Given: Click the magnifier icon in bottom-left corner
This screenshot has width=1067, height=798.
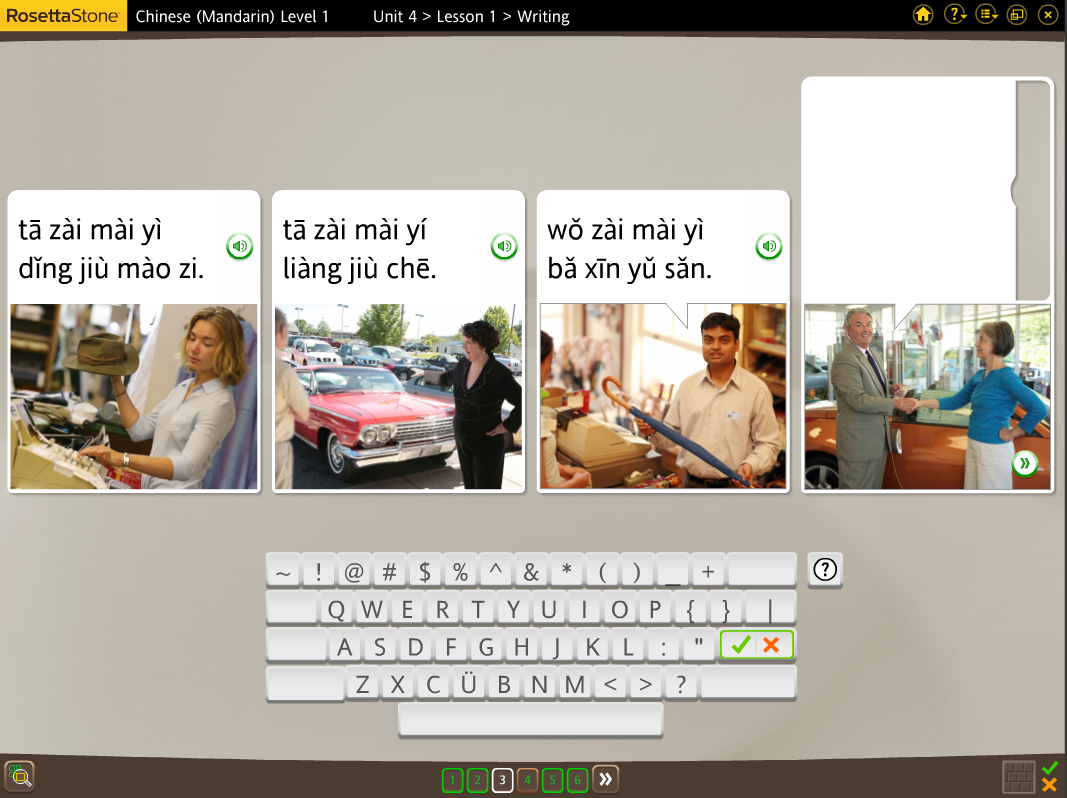Looking at the screenshot, I should [19, 775].
